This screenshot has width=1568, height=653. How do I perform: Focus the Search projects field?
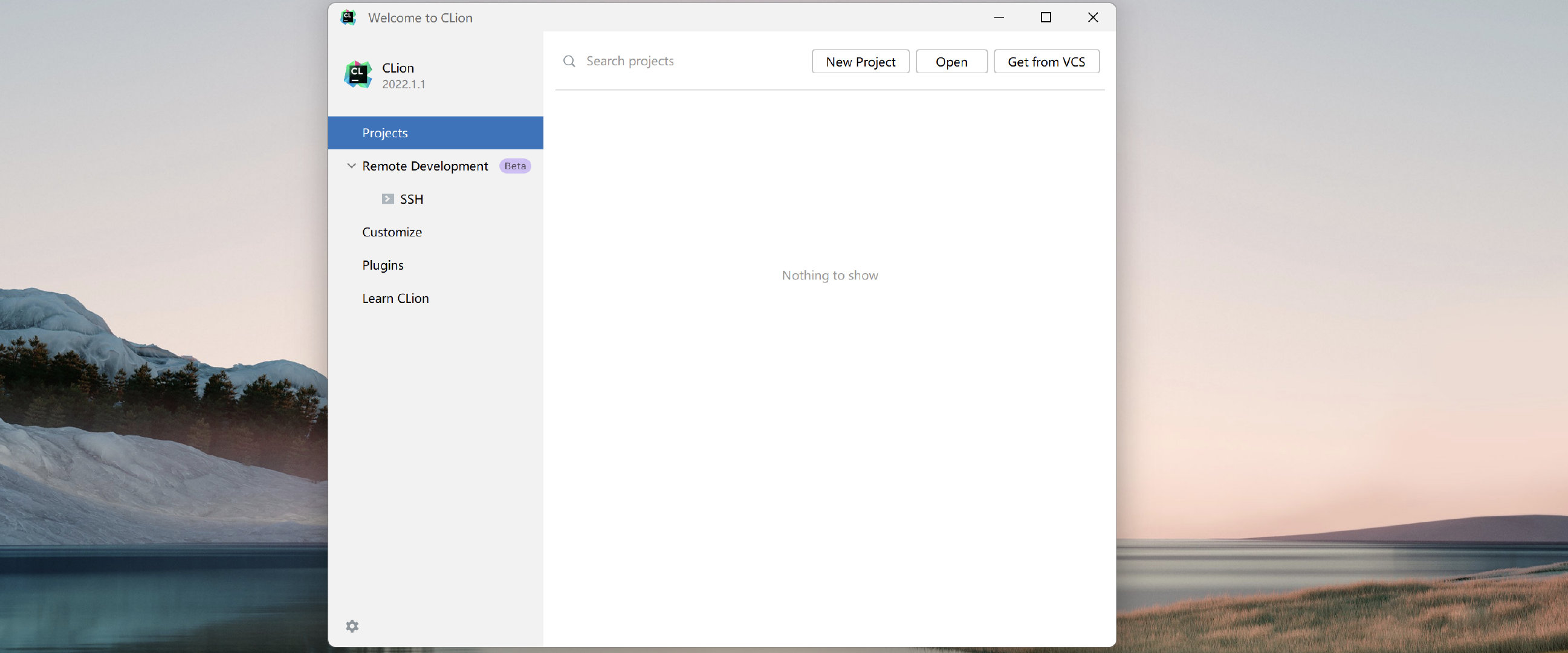688,61
